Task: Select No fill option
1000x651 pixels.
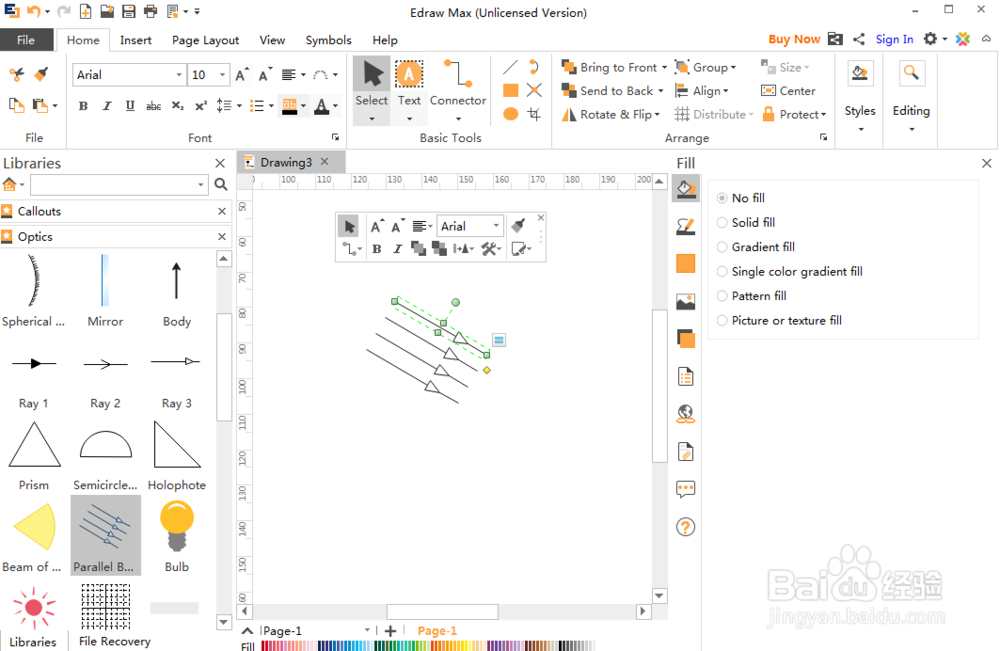Action: 741,198
